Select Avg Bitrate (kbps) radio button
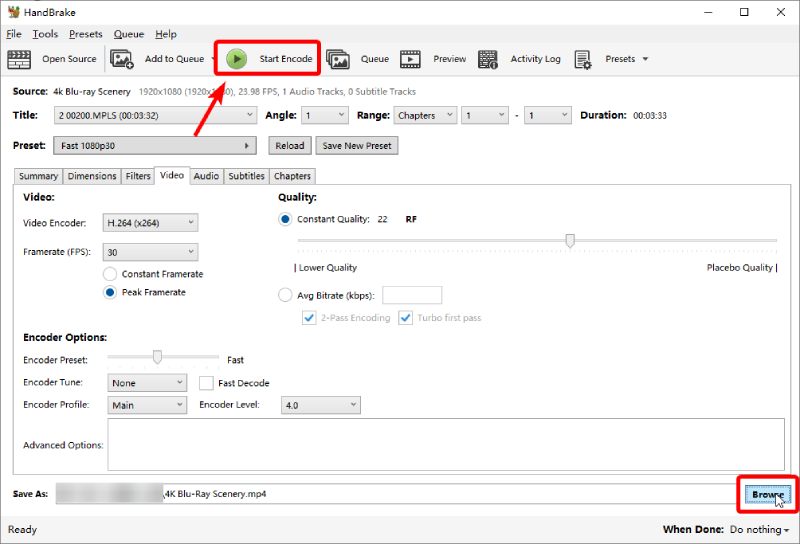Screen dimensions: 800x544 click(x=285, y=295)
